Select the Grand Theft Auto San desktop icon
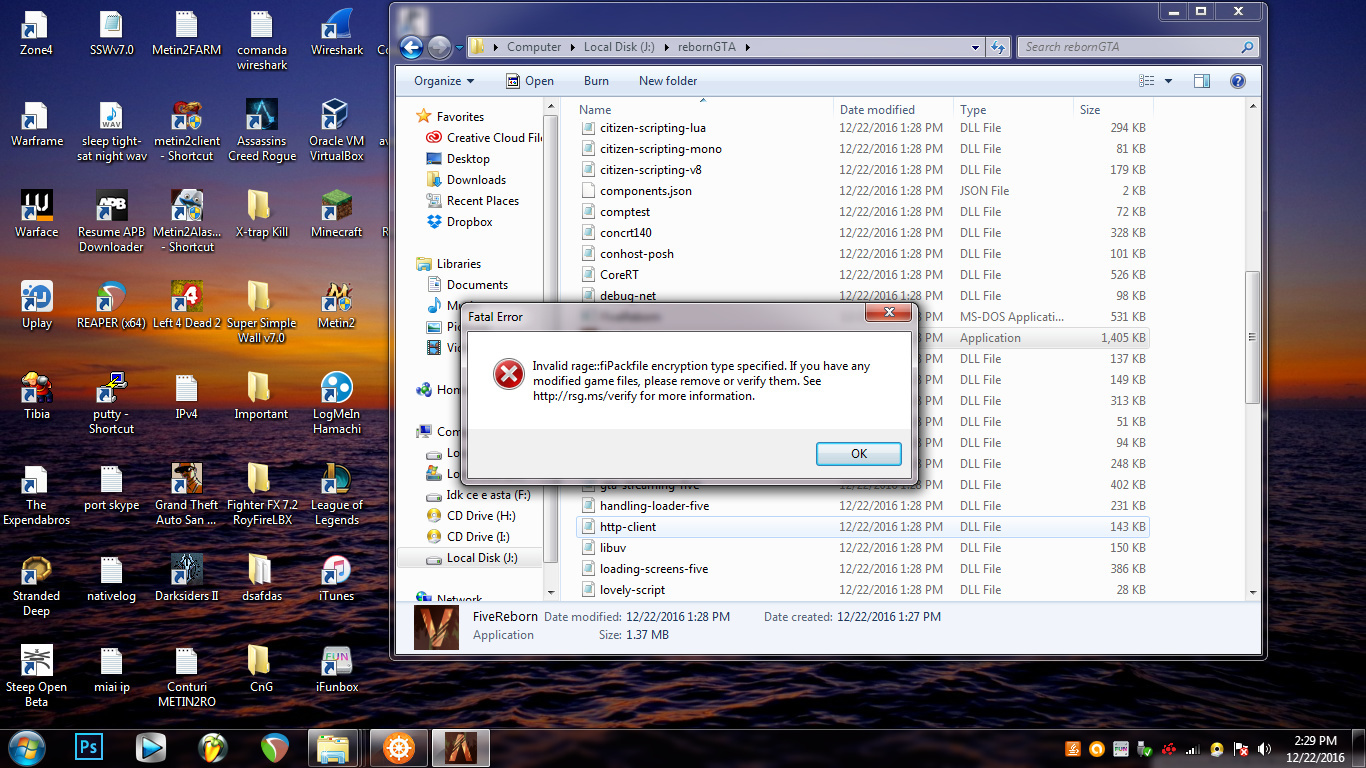Viewport: 1366px width, 768px height. point(187,494)
